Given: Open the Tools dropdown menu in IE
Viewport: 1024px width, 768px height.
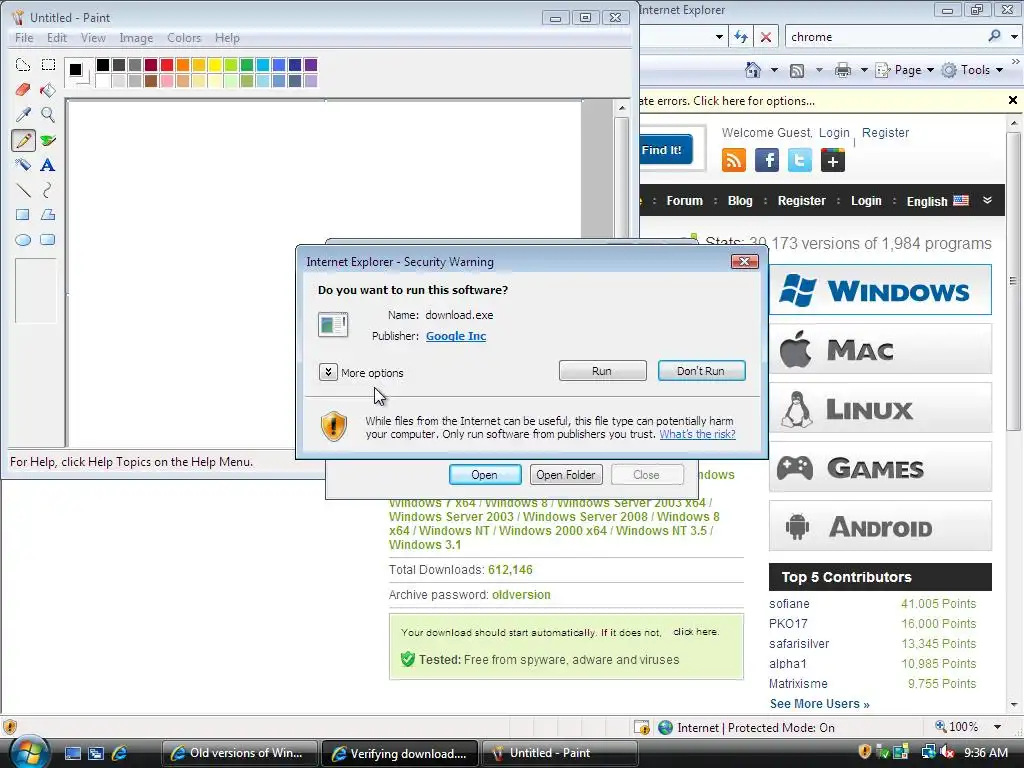Looking at the screenshot, I should click(972, 70).
